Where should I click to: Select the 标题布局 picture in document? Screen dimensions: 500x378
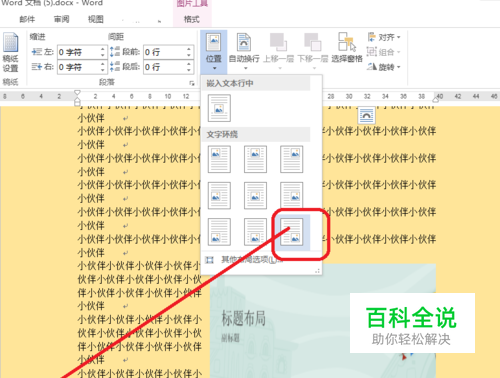[x=323, y=321]
